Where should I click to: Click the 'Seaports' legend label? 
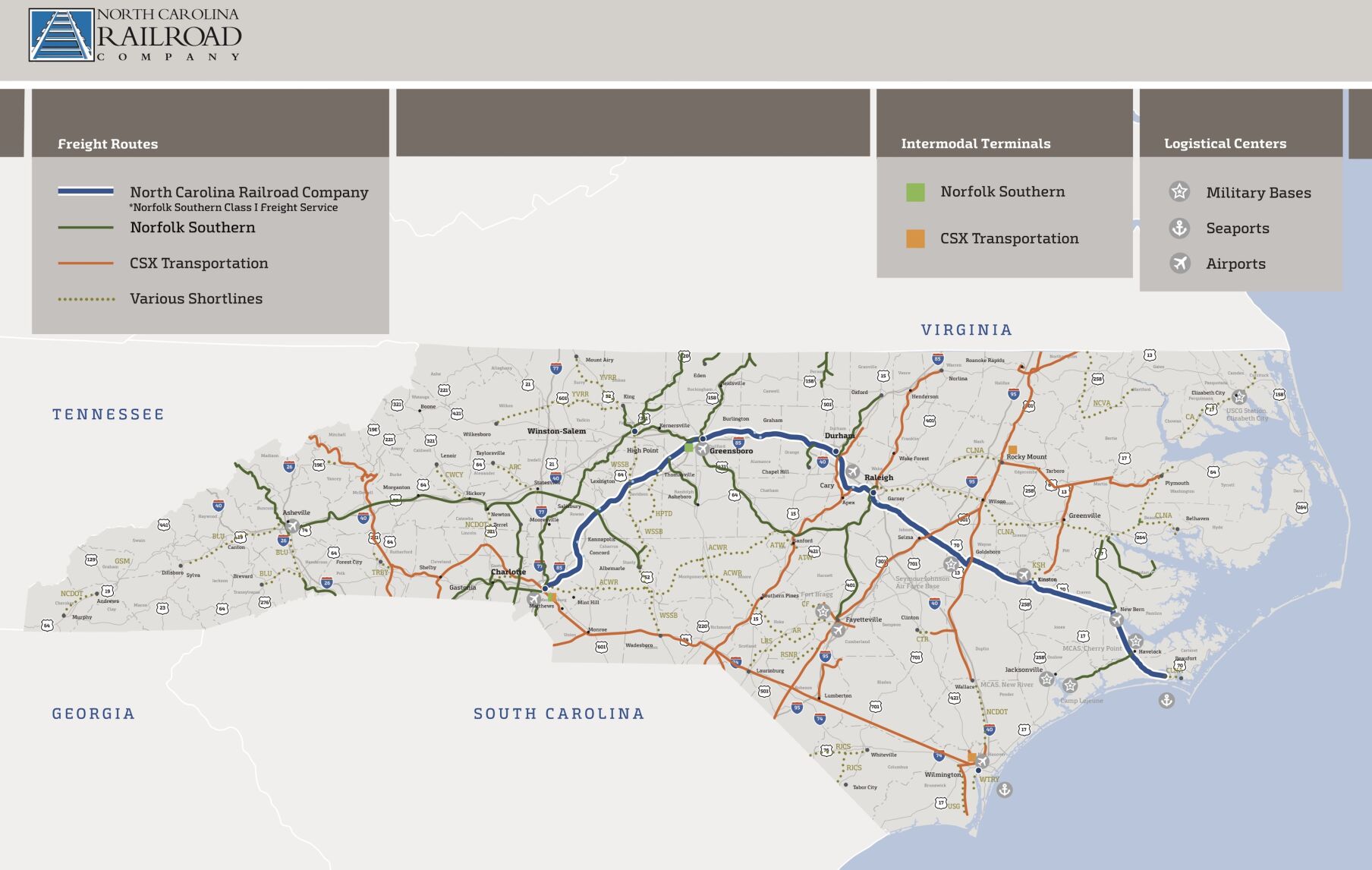pos(1238,228)
